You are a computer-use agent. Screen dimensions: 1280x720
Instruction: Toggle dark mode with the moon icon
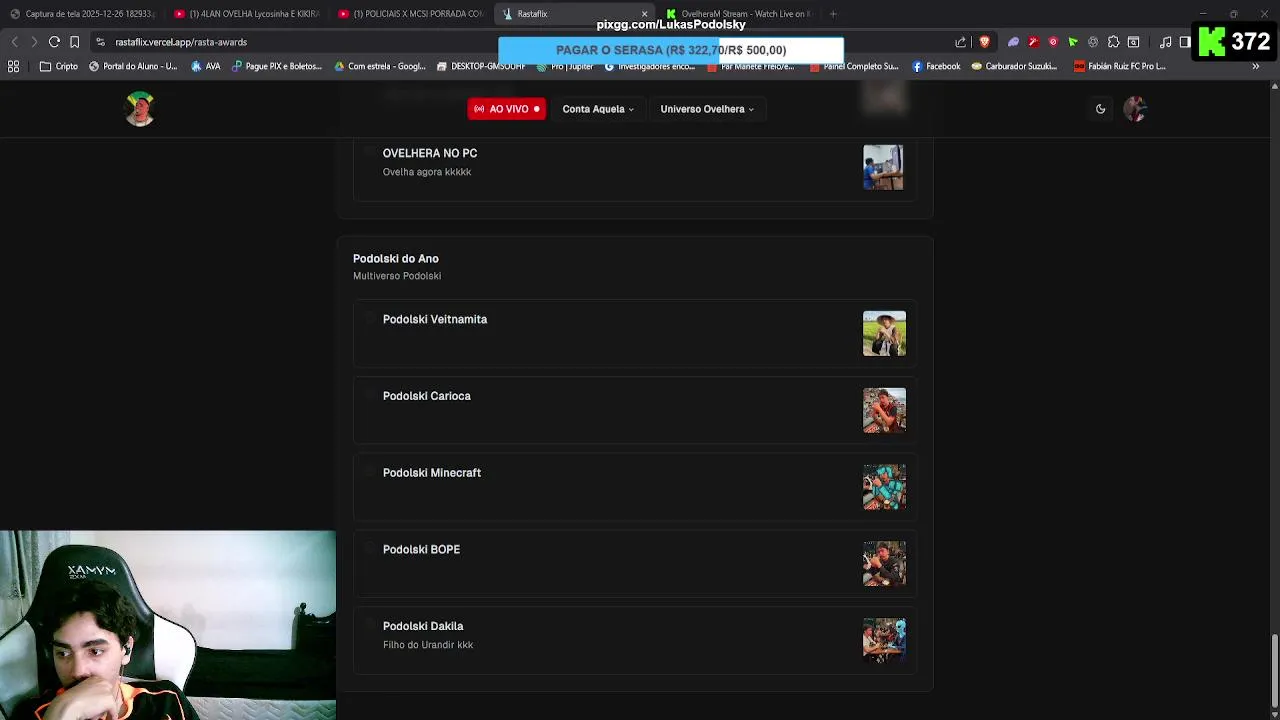click(1100, 109)
